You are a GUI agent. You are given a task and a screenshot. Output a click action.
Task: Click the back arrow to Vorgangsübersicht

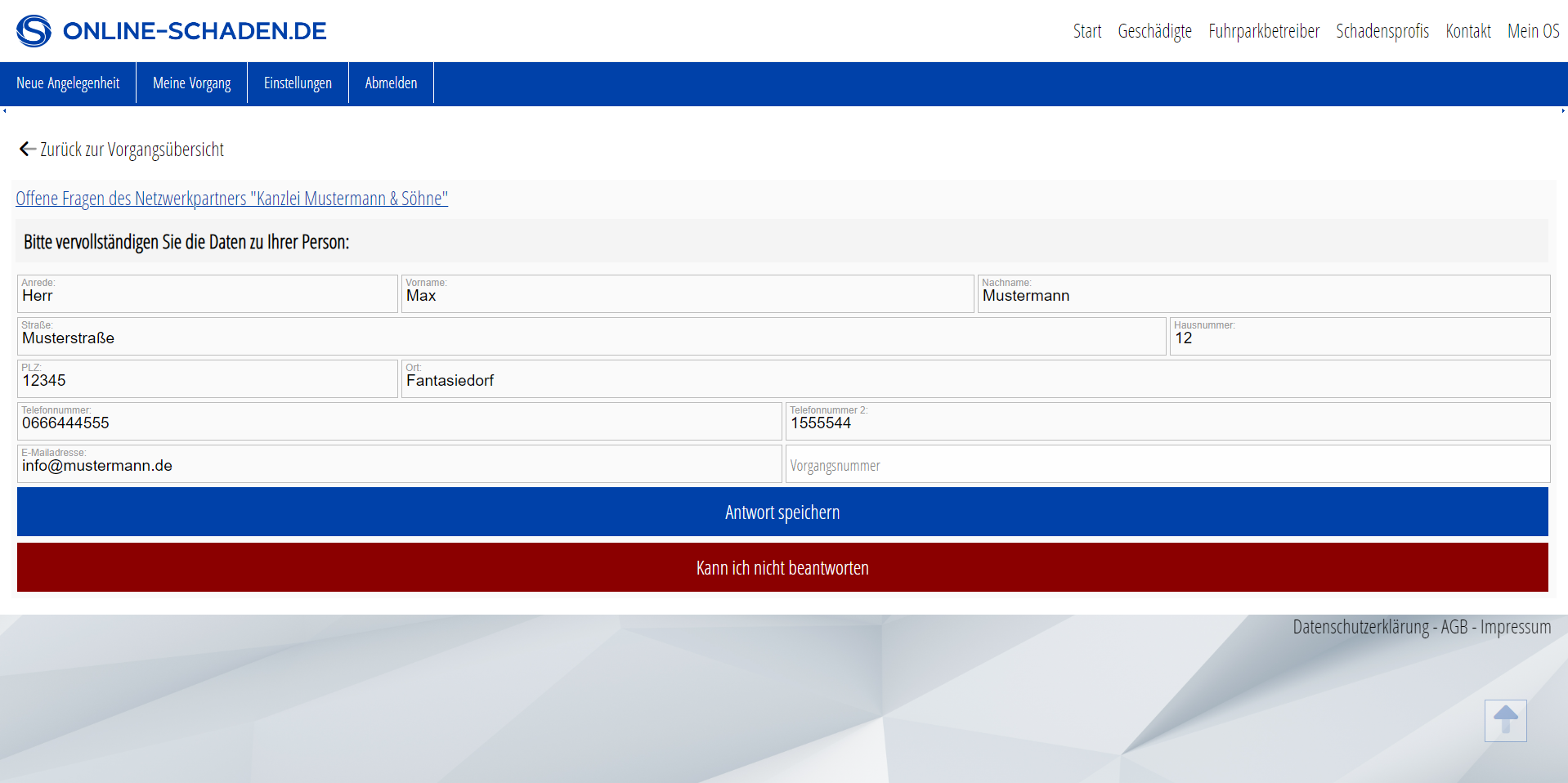[x=27, y=149]
